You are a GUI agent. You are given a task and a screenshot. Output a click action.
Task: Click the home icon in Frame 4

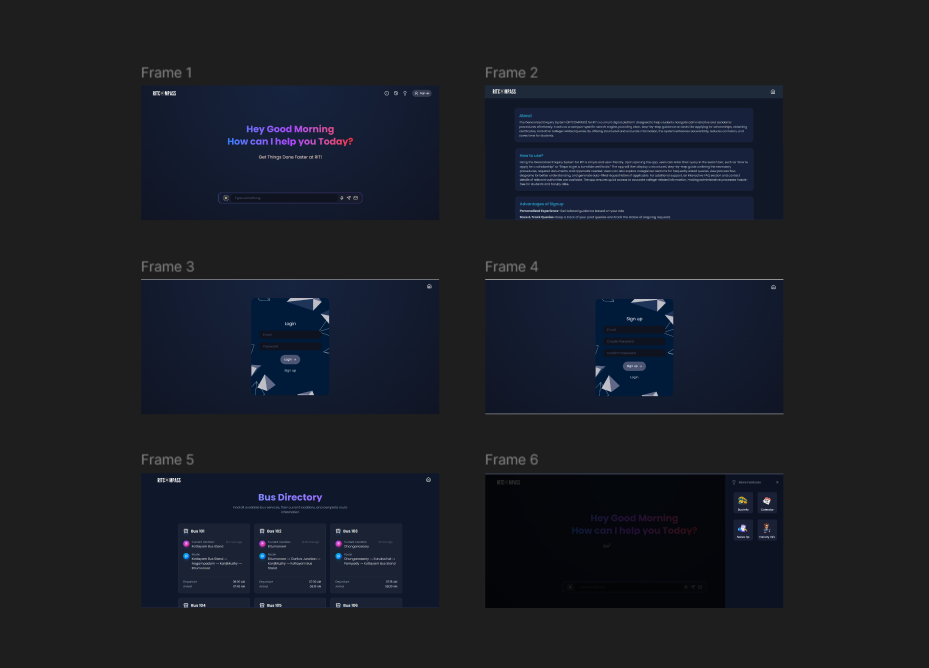point(773,287)
